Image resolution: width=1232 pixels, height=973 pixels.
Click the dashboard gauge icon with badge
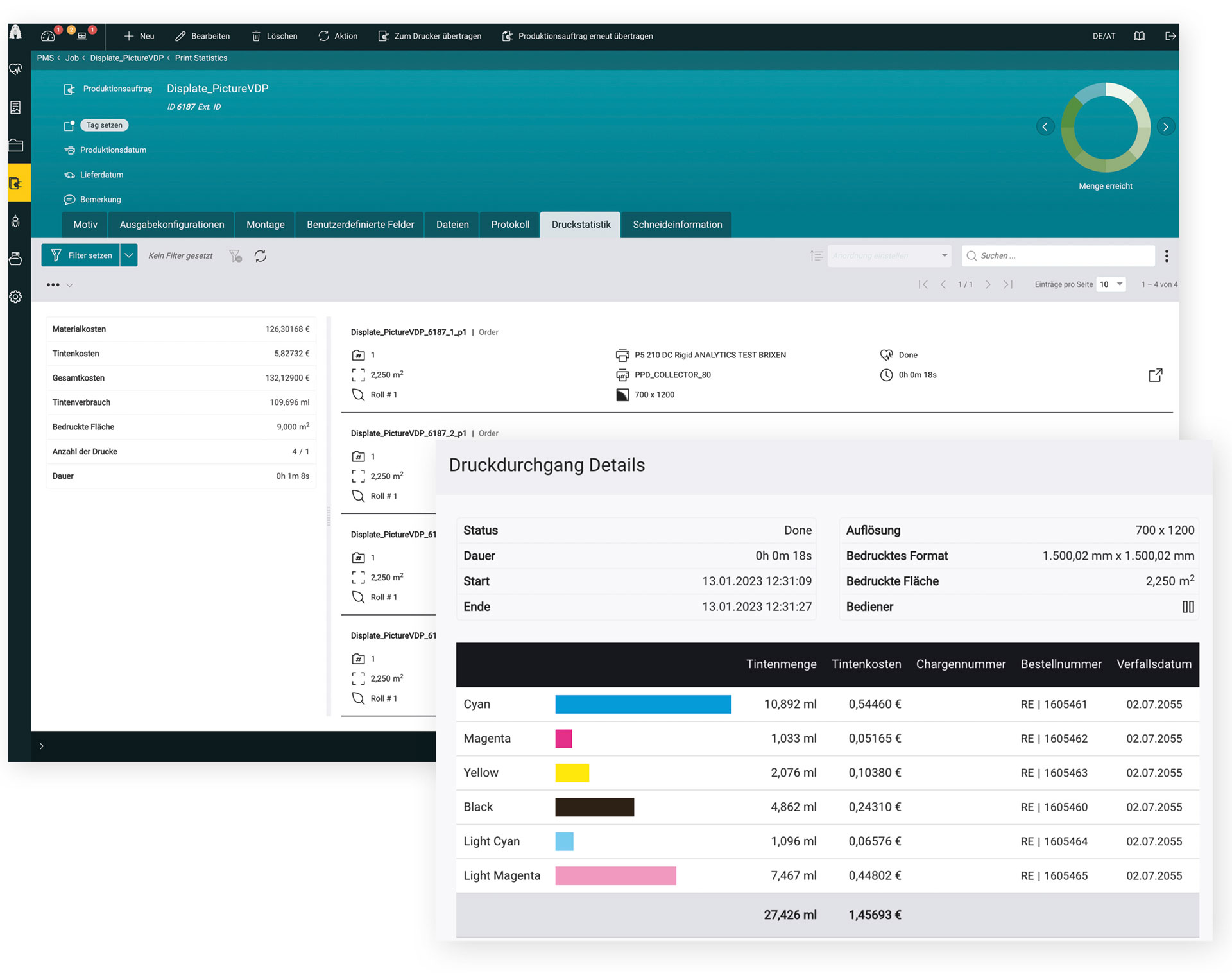48,36
